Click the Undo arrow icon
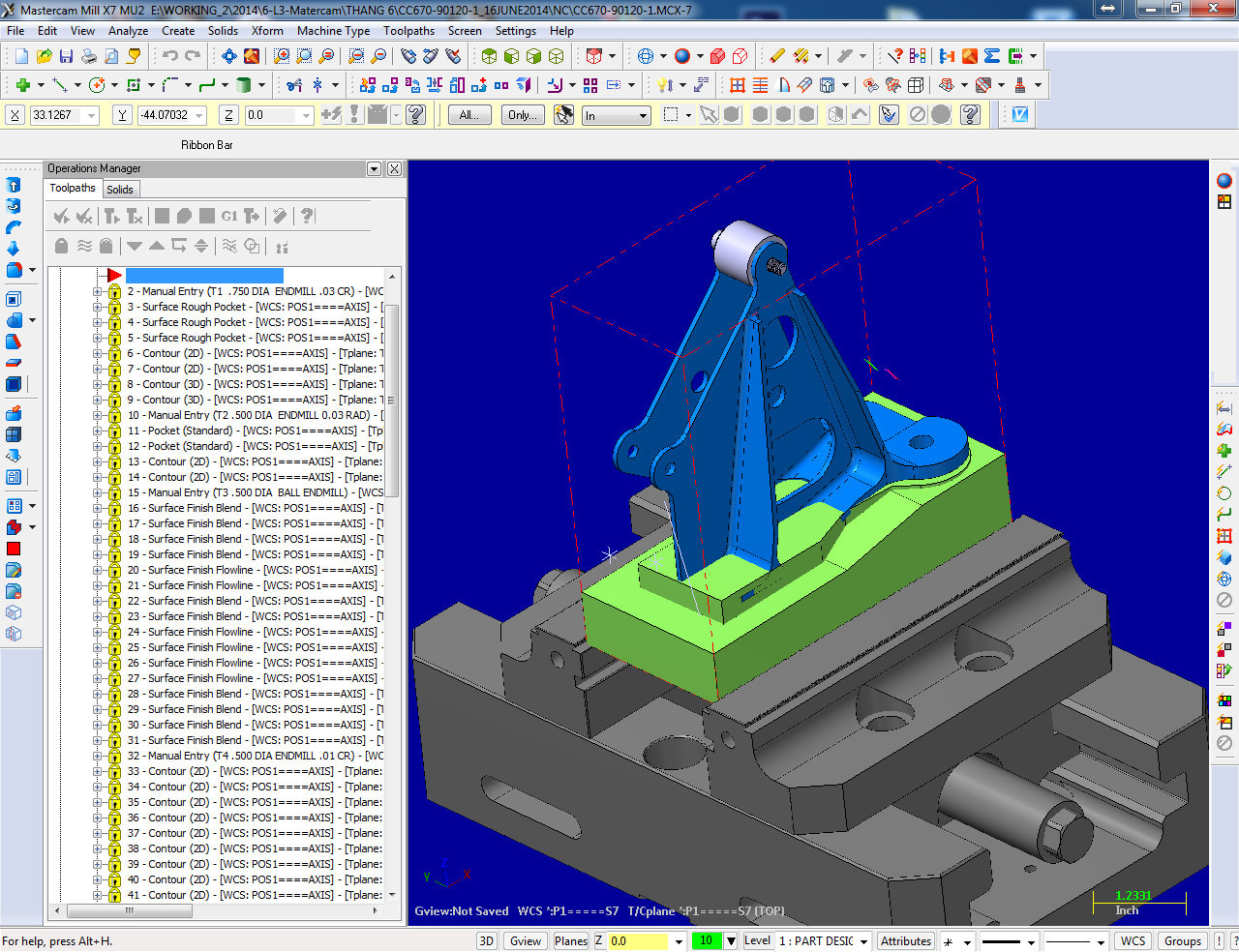The width and height of the screenshot is (1239, 952). coord(169,56)
